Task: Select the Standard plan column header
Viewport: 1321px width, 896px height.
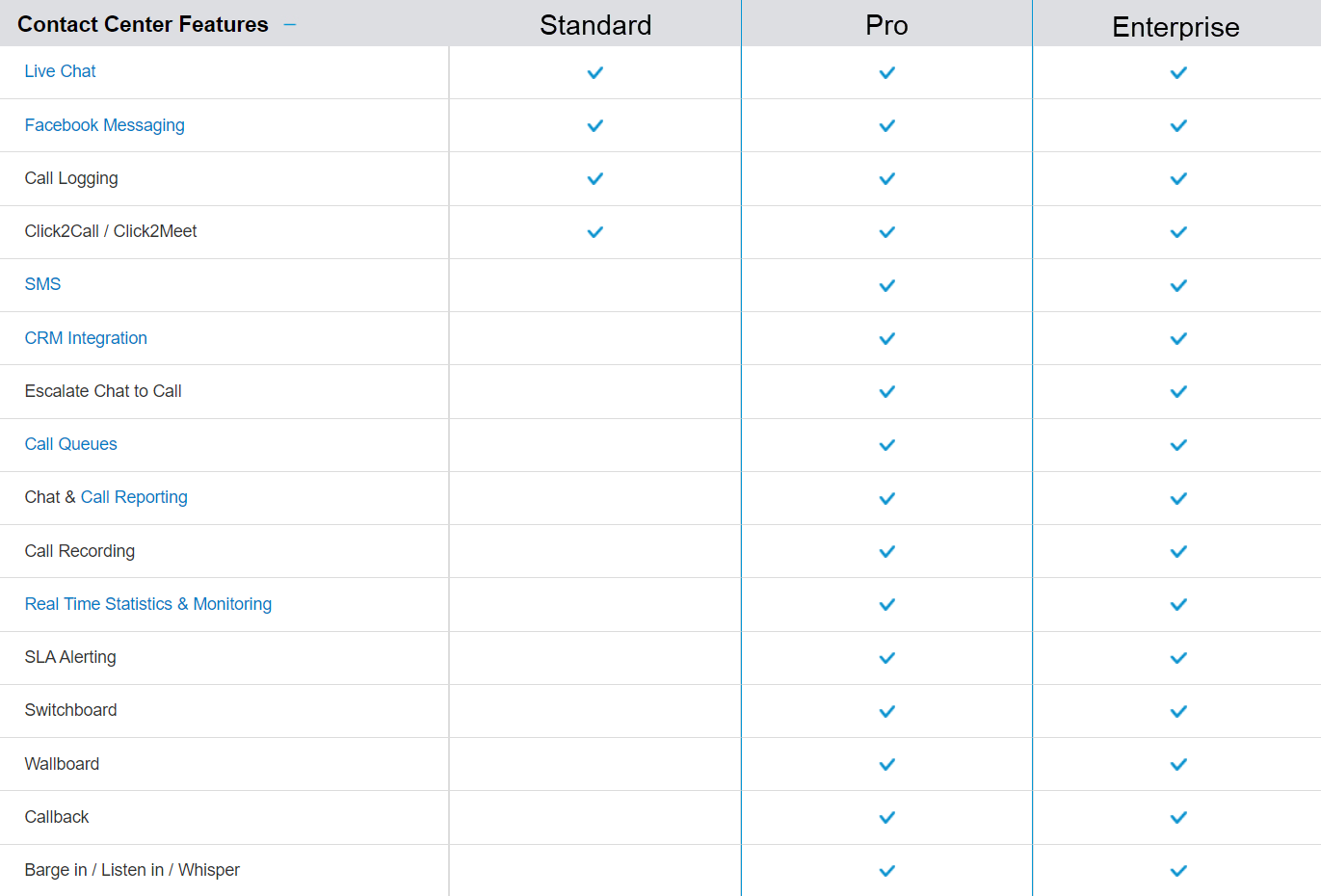Action: tap(595, 25)
